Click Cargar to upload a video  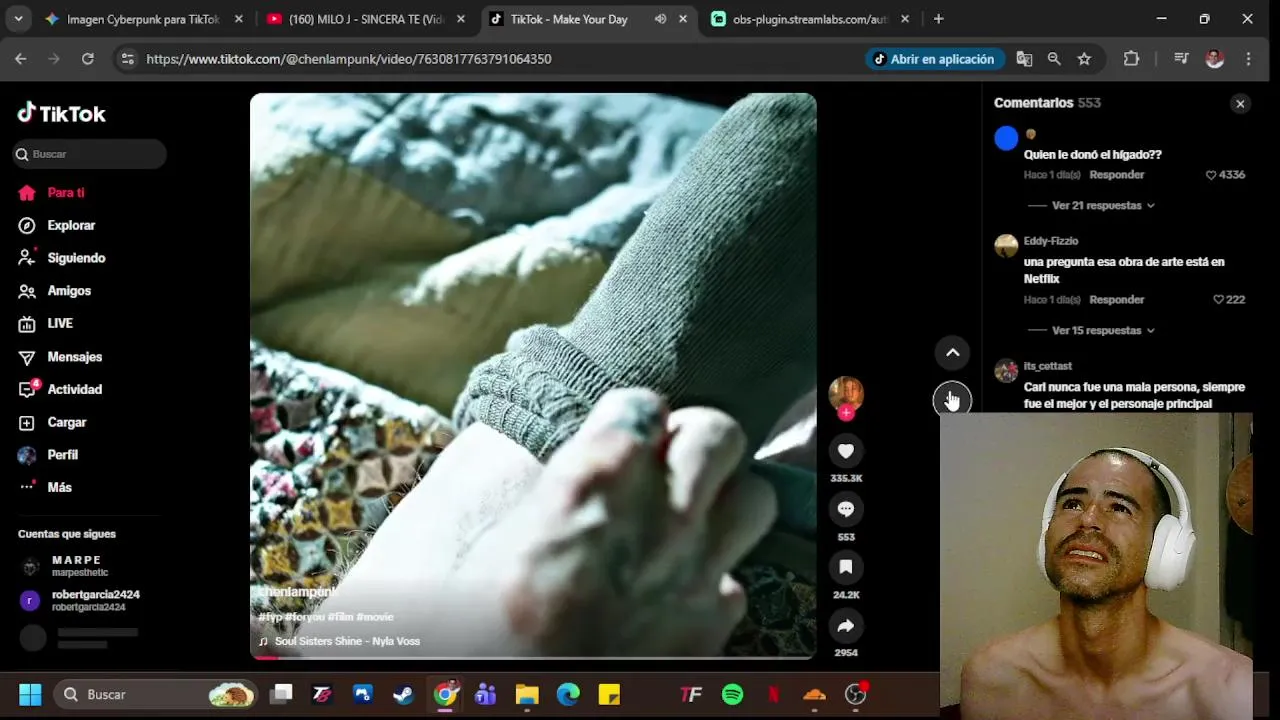(x=52, y=423)
